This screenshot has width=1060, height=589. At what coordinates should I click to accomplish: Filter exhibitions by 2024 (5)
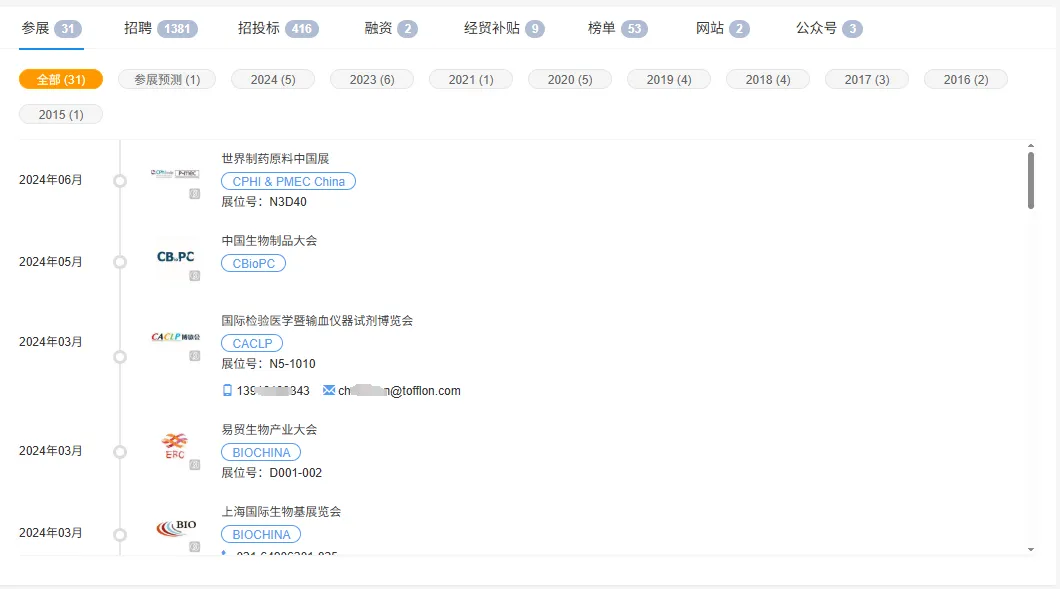273,79
